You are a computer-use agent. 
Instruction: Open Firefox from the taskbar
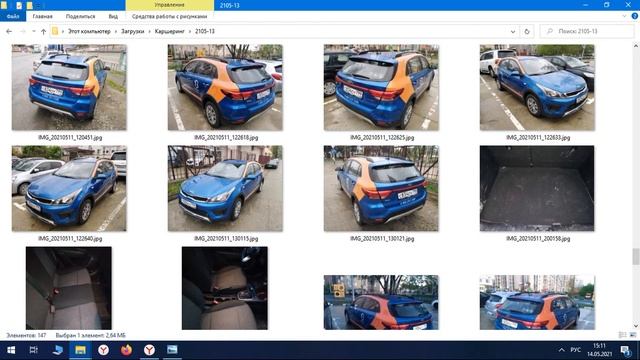tap(127, 350)
